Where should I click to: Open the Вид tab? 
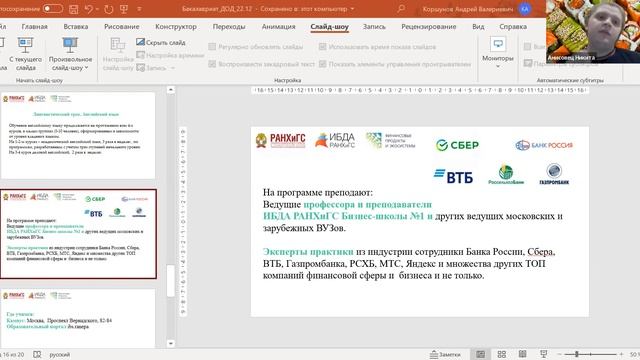[x=478, y=27]
